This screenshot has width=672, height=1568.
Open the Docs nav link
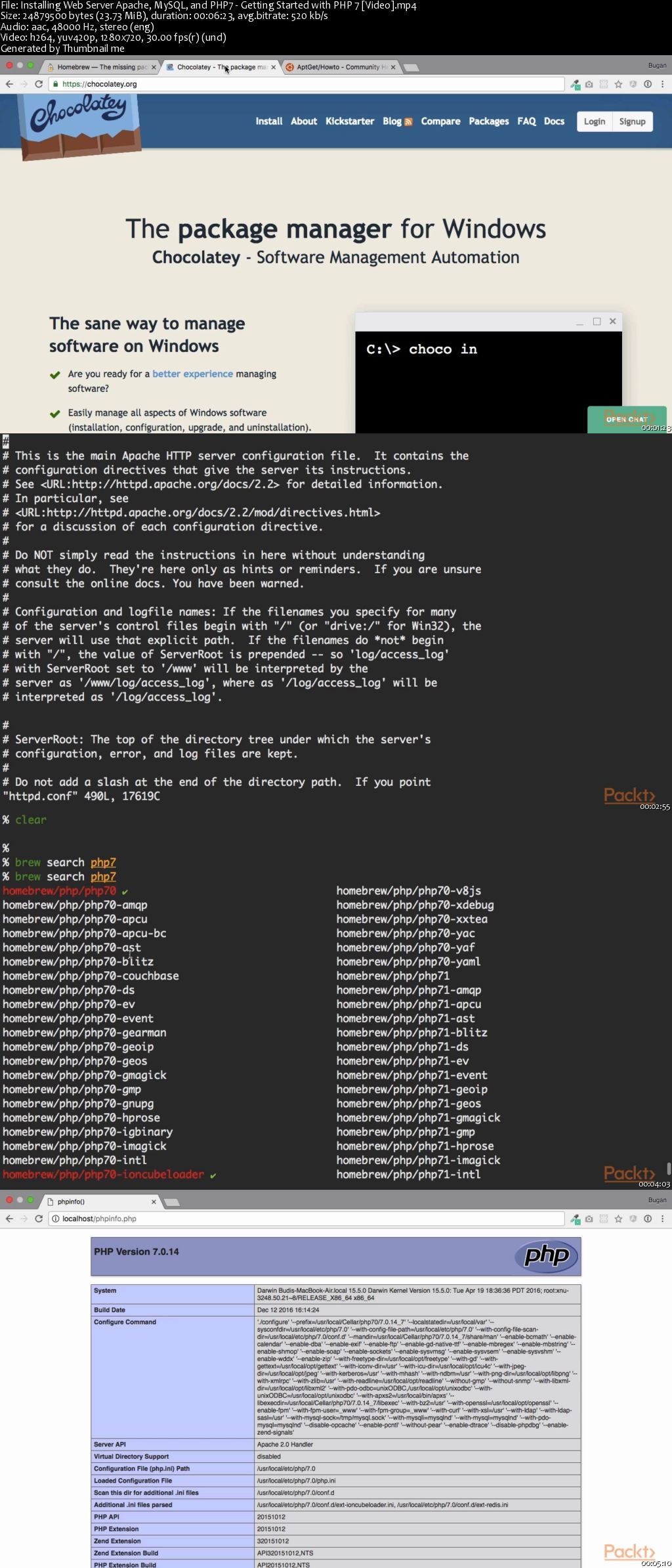(x=554, y=121)
